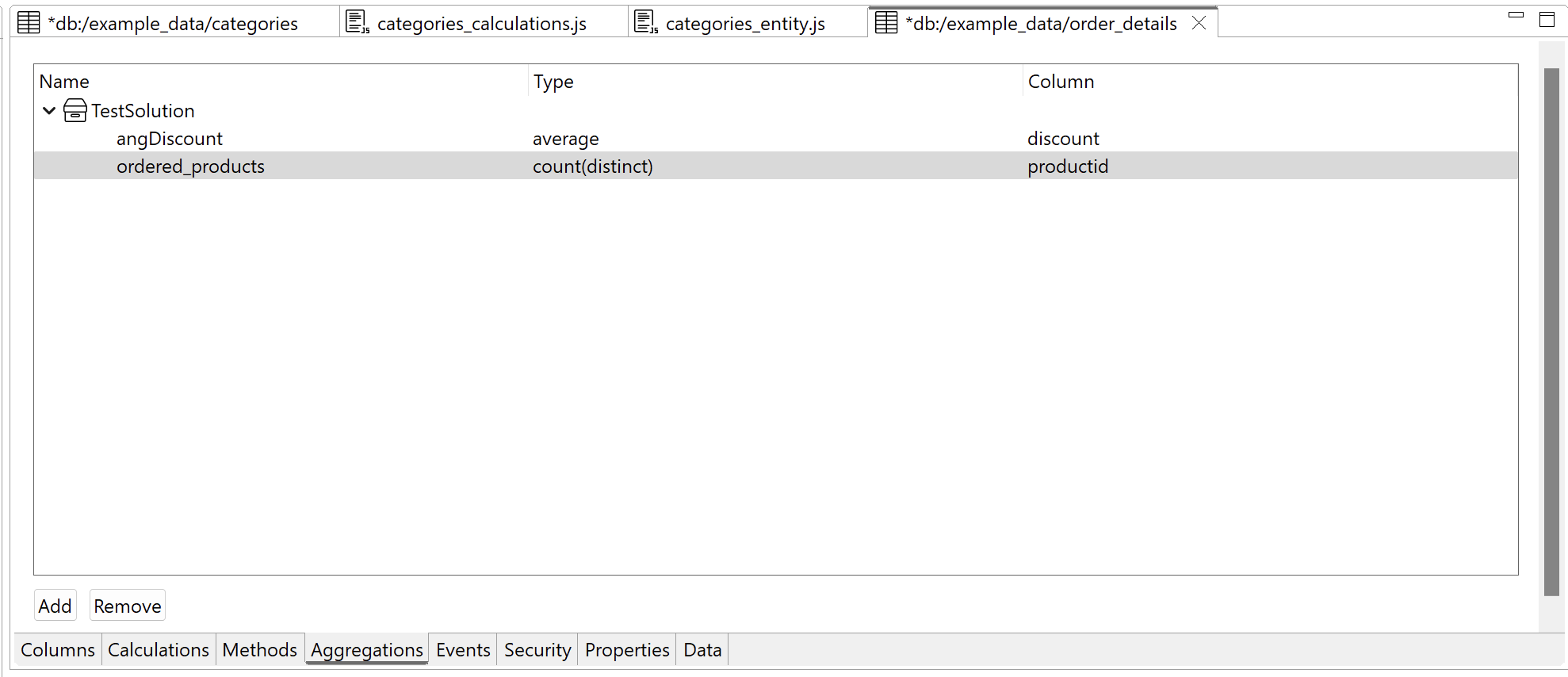
Task: Click the Type column header
Action: click(776, 81)
